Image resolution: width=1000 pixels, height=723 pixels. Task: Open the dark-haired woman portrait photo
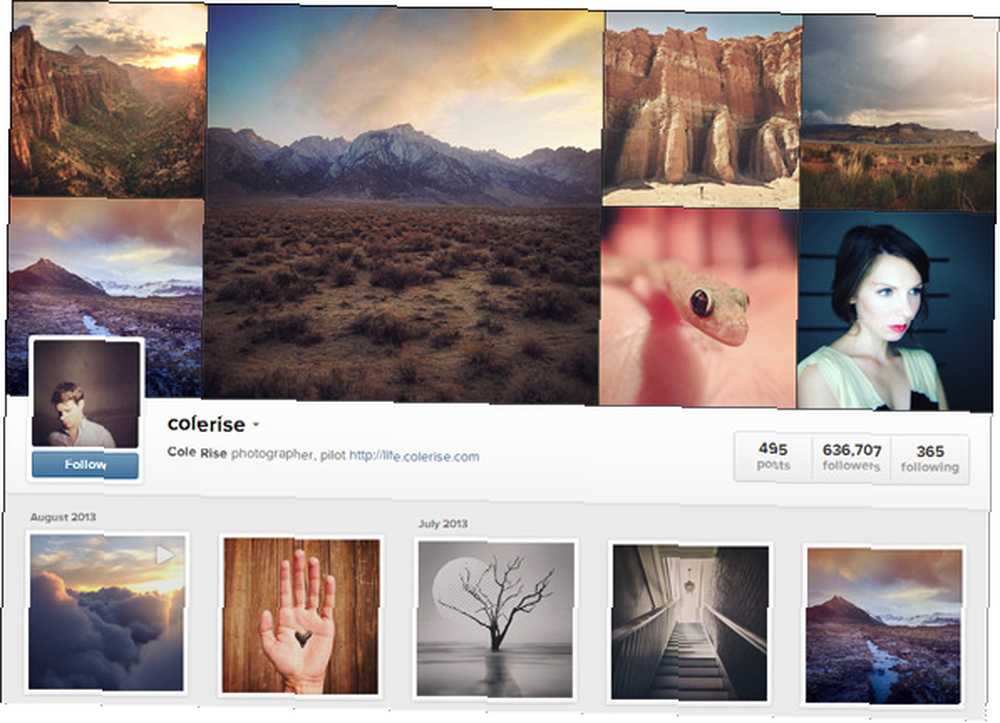coord(895,311)
